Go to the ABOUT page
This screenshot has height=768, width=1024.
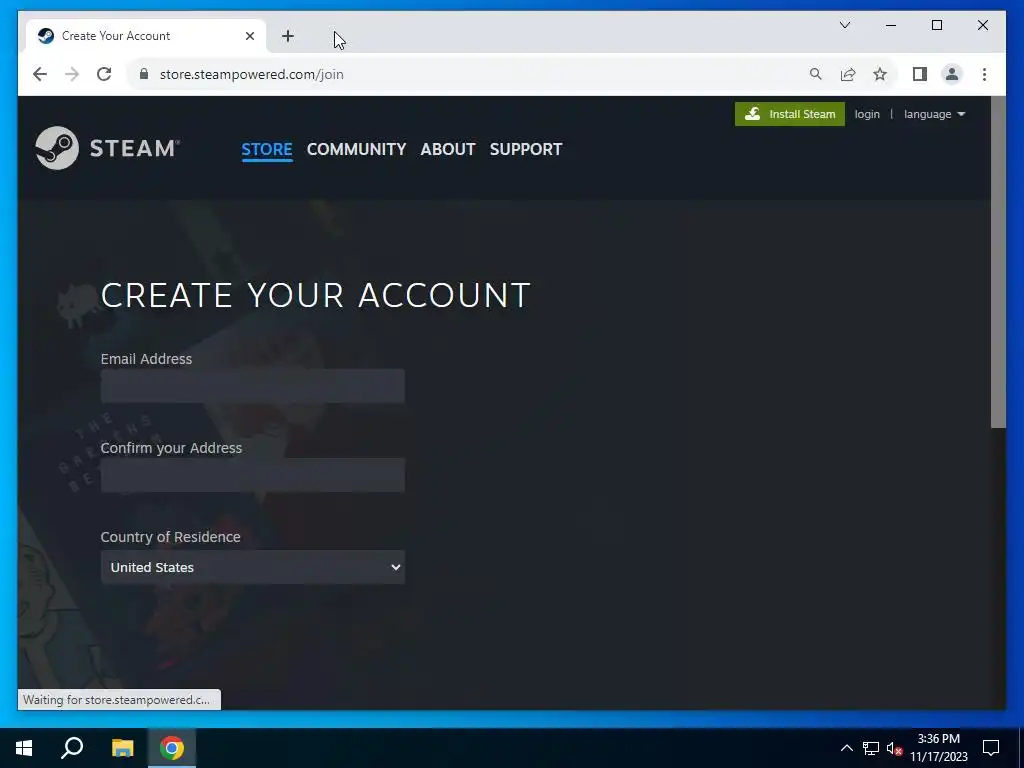(x=447, y=150)
